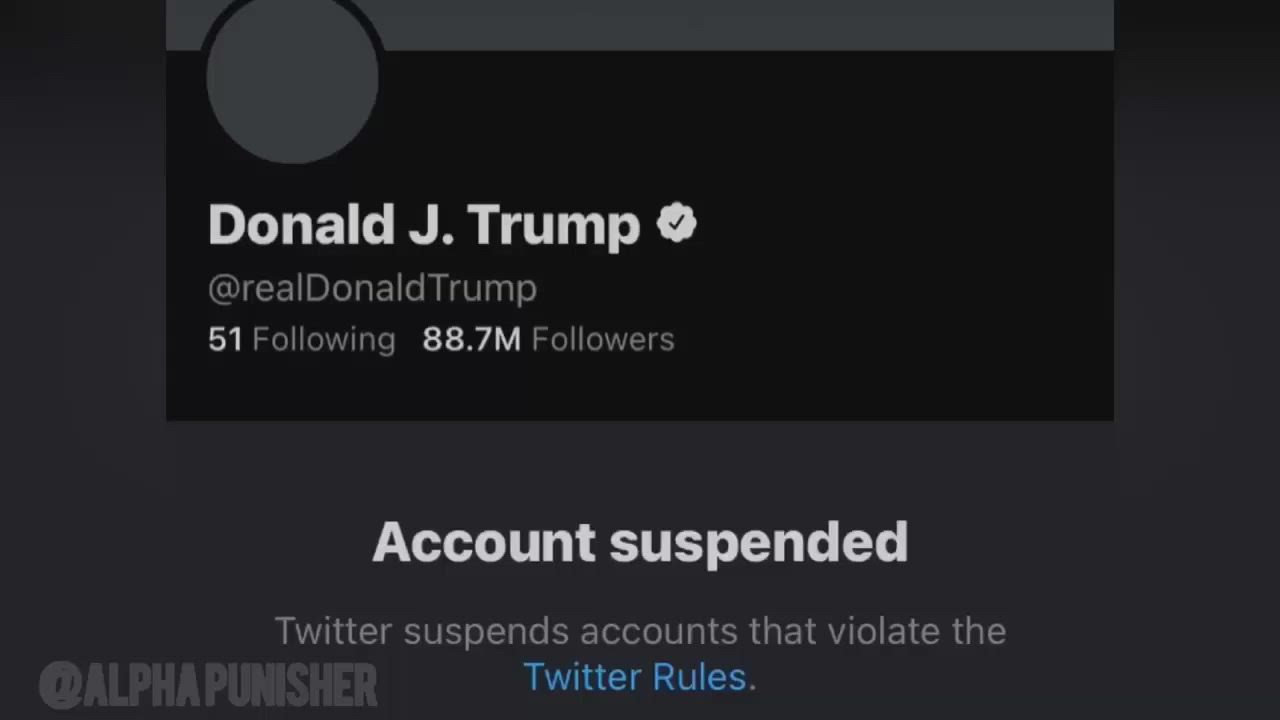Click the 51 following count number
Screen dimensions: 1280x720
(225, 340)
